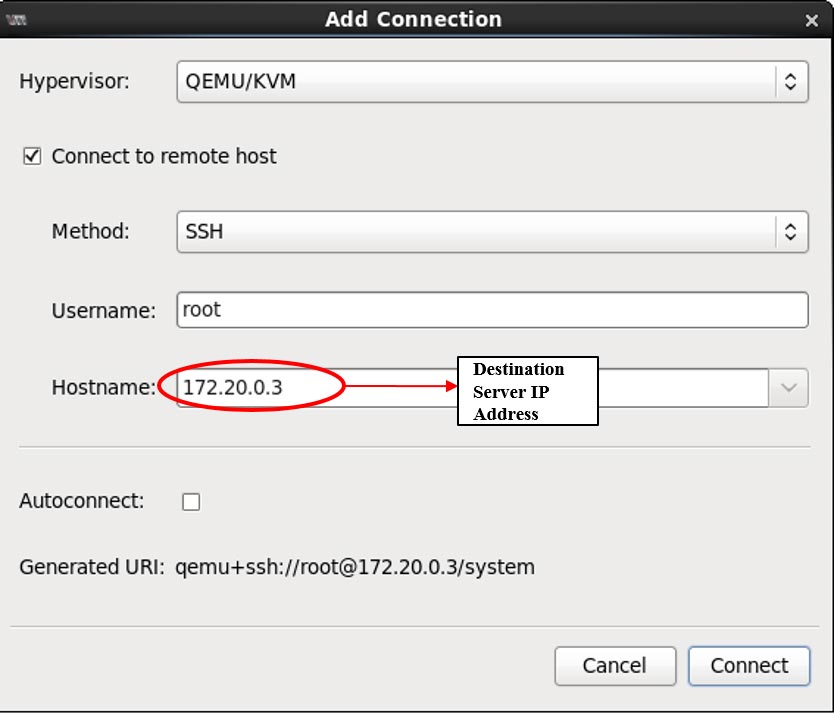Open the Hostname history dropdown arrow
Image resolution: width=834 pixels, height=714 pixels.
[788, 388]
